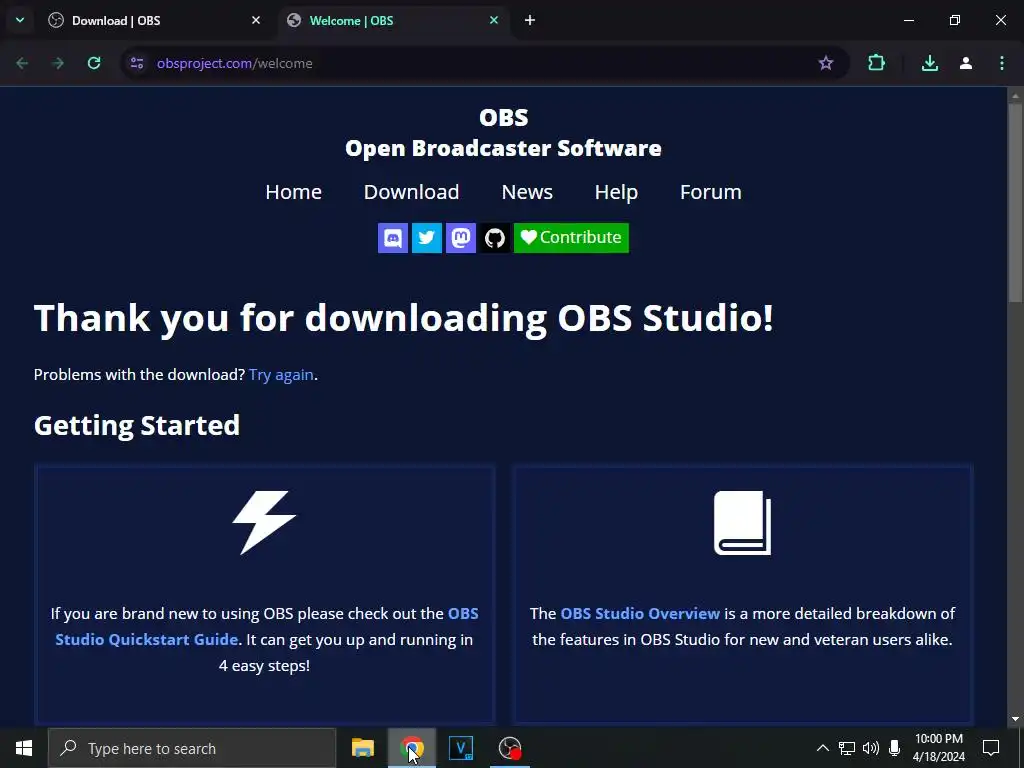1024x768 pixels.
Task: Go to Home in site navigation
Action: point(293,192)
